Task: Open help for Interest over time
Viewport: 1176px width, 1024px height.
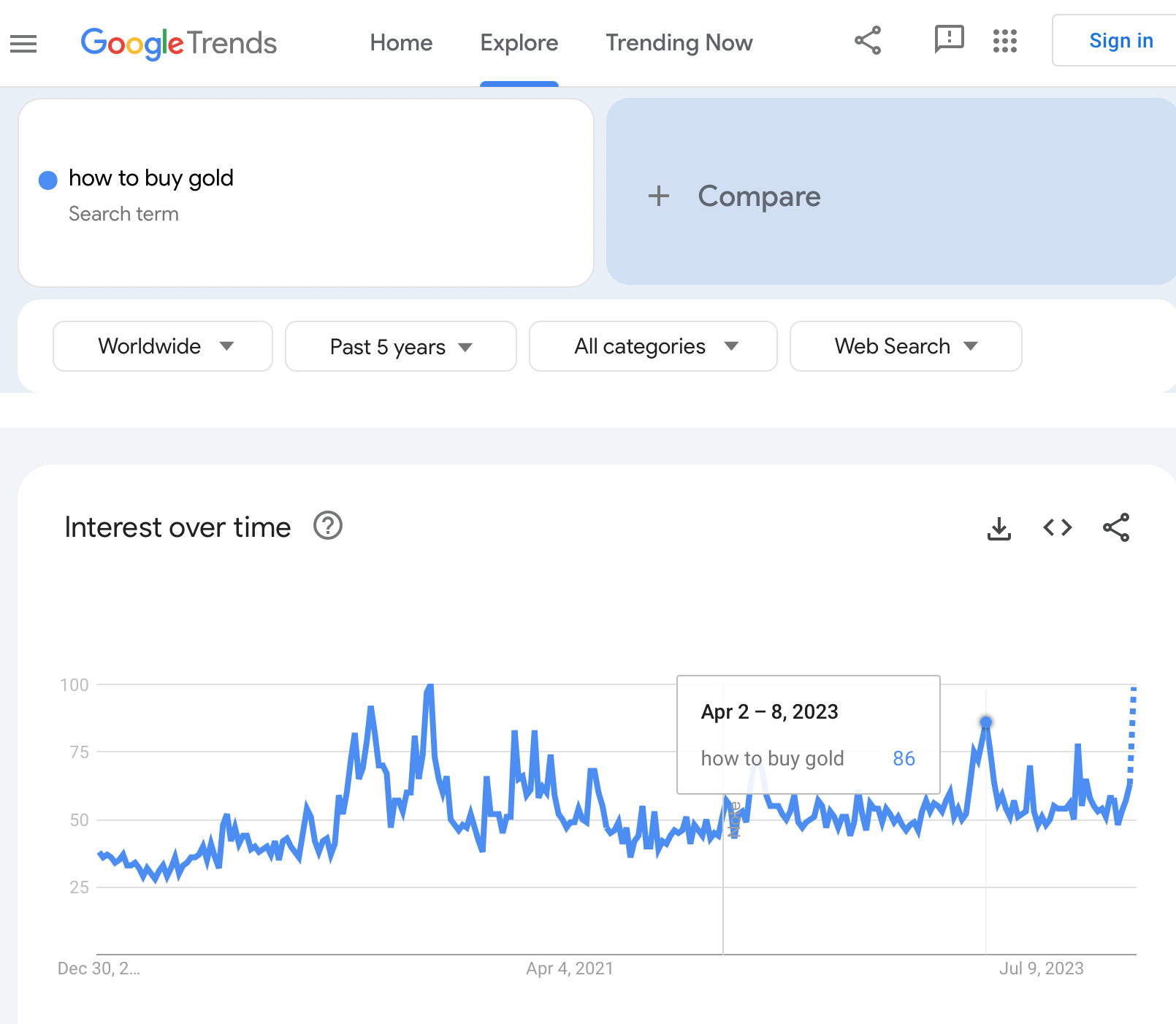Action: [328, 526]
